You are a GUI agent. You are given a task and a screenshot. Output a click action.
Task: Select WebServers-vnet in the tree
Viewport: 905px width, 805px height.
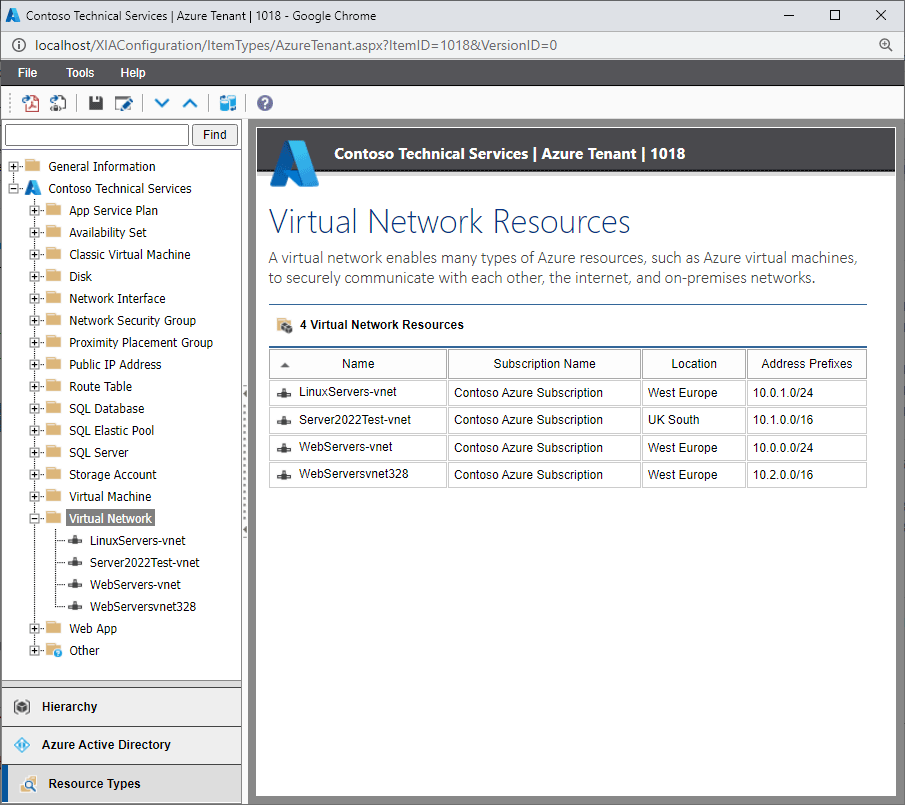point(135,585)
